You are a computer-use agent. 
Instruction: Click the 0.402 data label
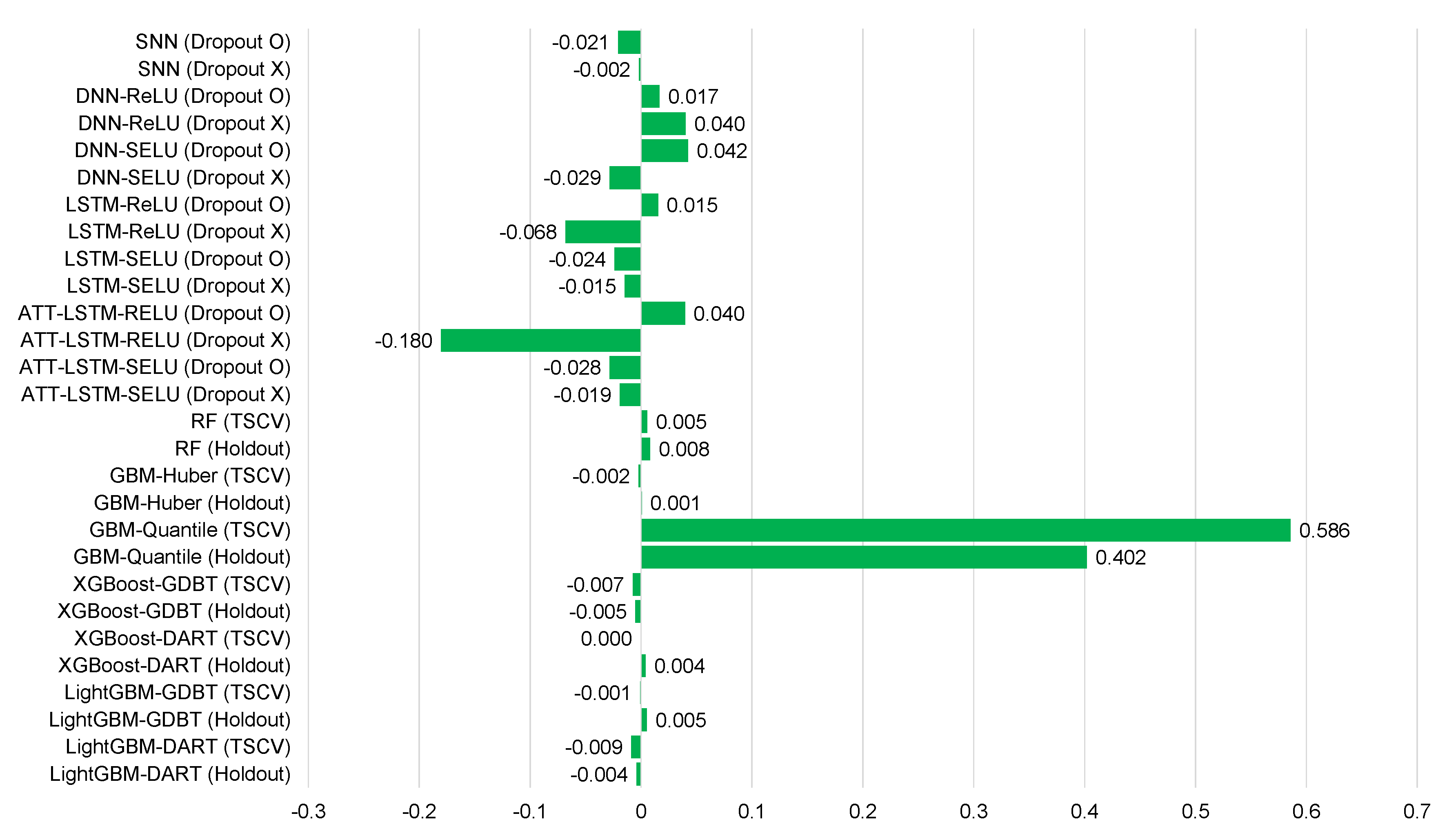coord(1120,558)
